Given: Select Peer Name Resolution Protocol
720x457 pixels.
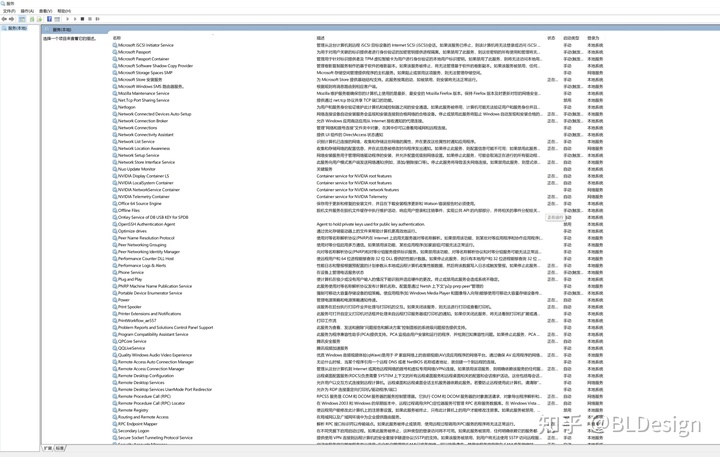Looking at the screenshot, I should point(146,238).
